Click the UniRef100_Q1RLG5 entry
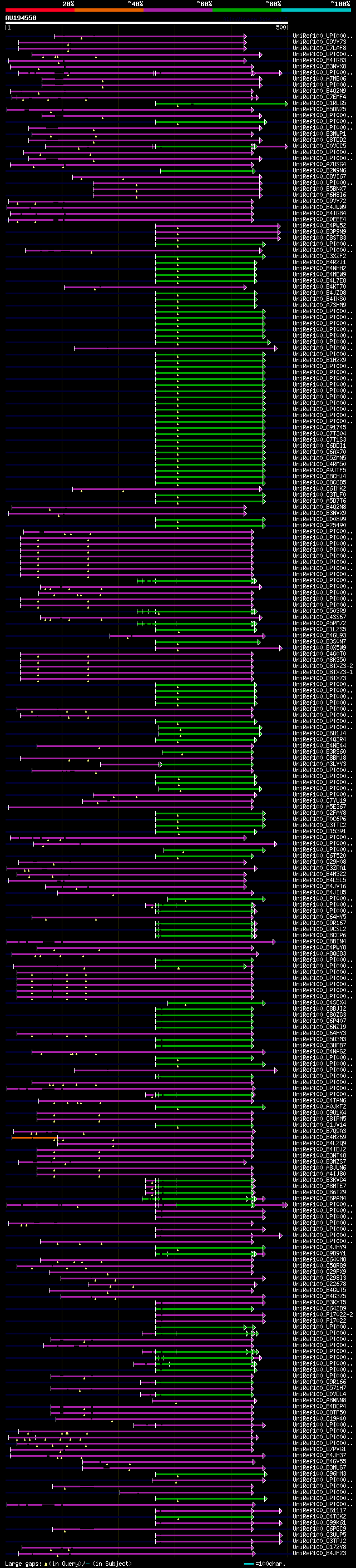Viewport: 356px width, 1568px height. pos(319,103)
